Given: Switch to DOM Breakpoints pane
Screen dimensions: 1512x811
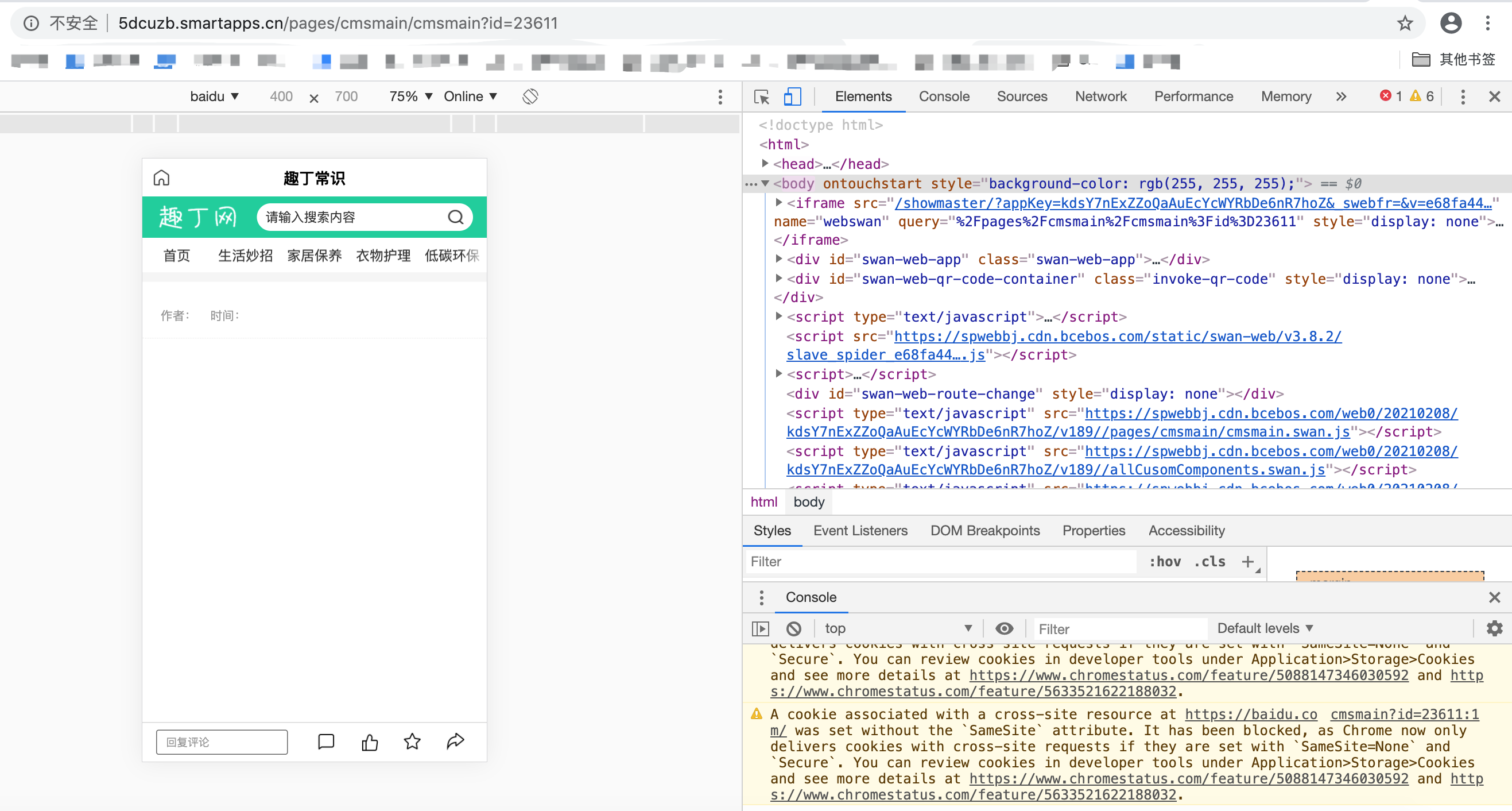Looking at the screenshot, I should pos(985,531).
